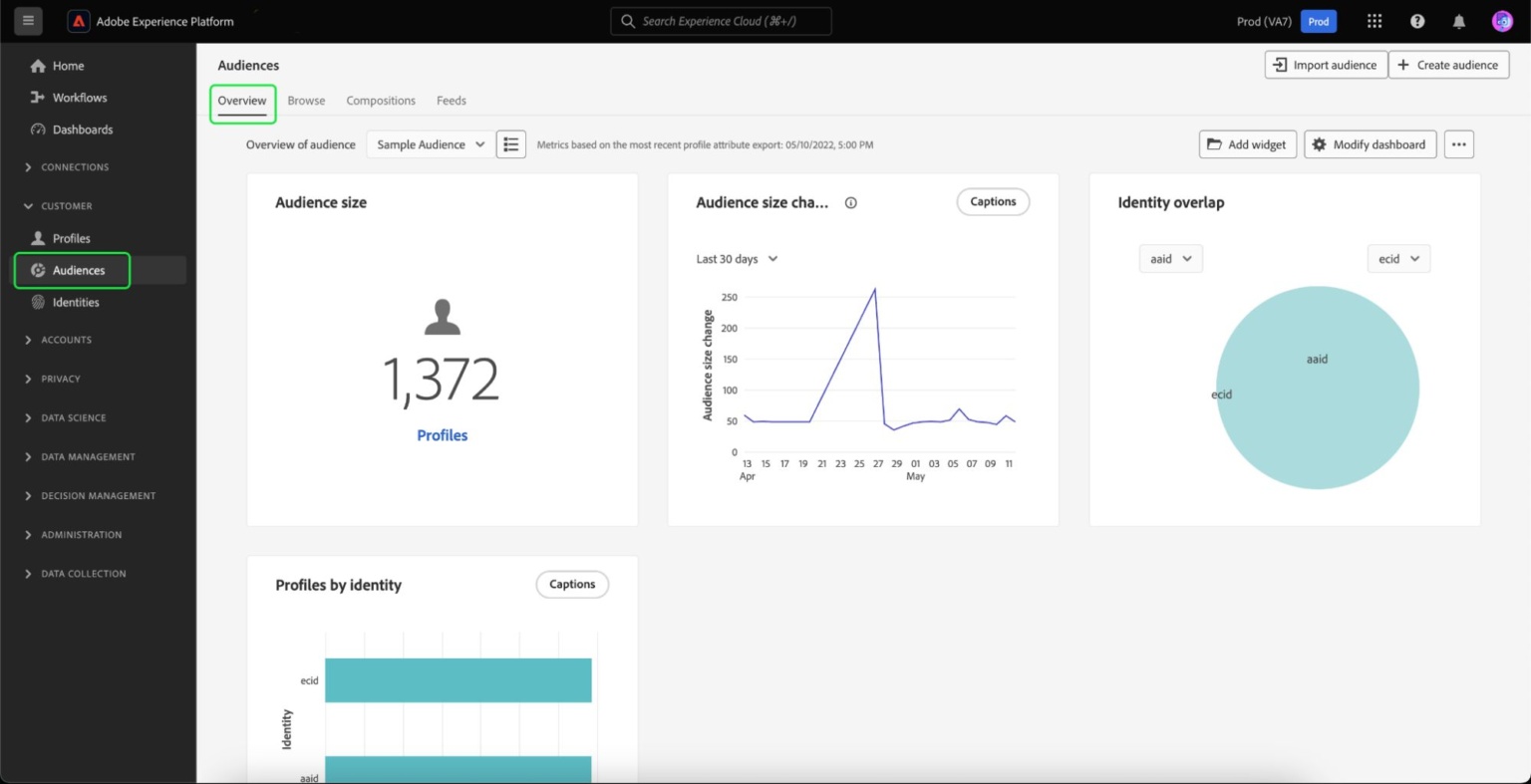Select Workflows in the sidebar

pyautogui.click(x=82, y=97)
